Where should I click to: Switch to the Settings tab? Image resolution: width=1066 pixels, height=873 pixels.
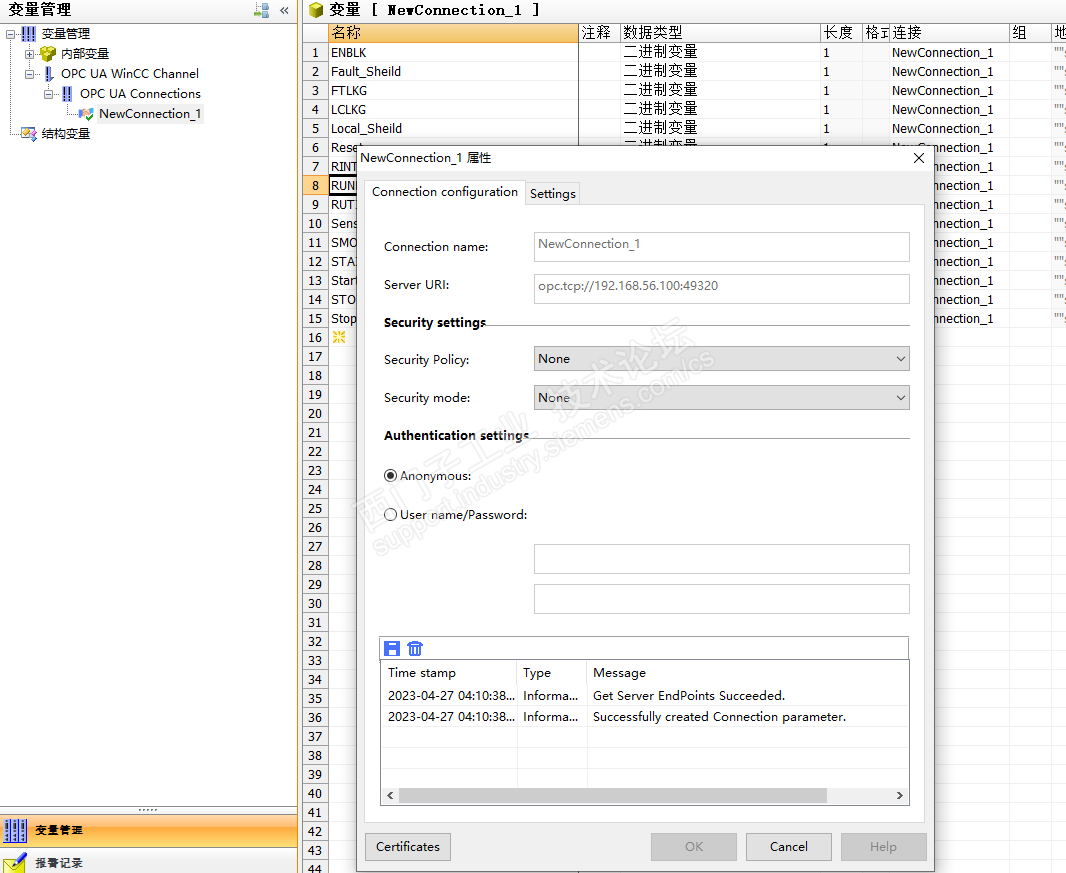(553, 194)
